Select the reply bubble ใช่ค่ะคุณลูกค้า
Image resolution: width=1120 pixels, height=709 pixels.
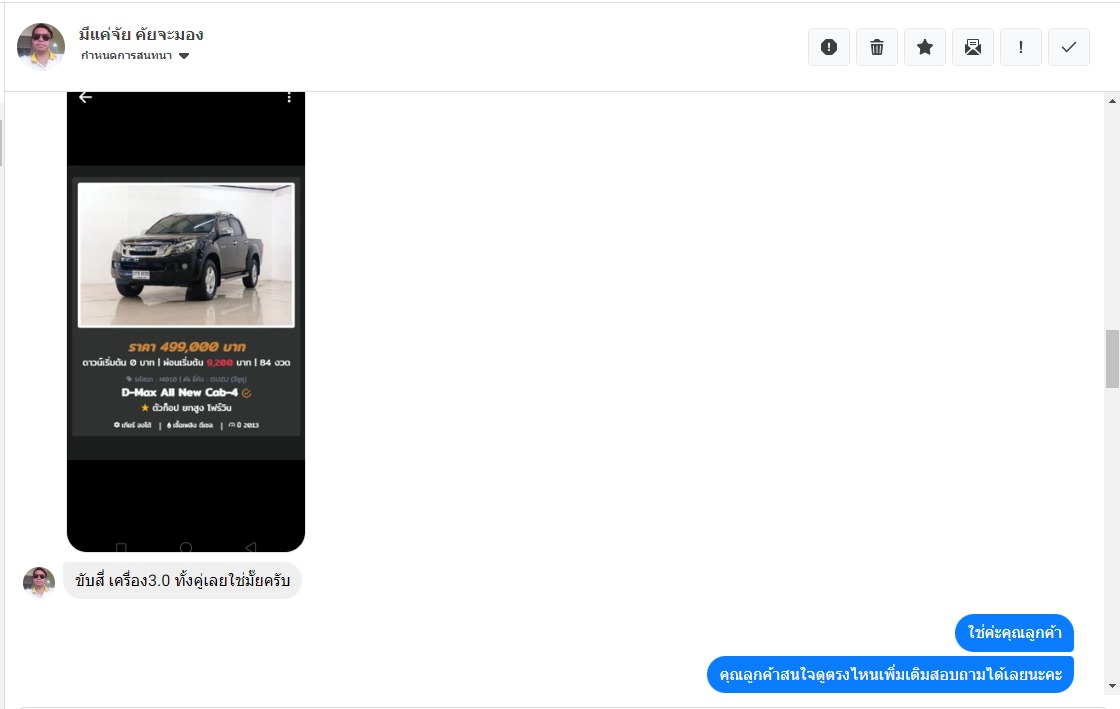click(x=1014, y=633)
